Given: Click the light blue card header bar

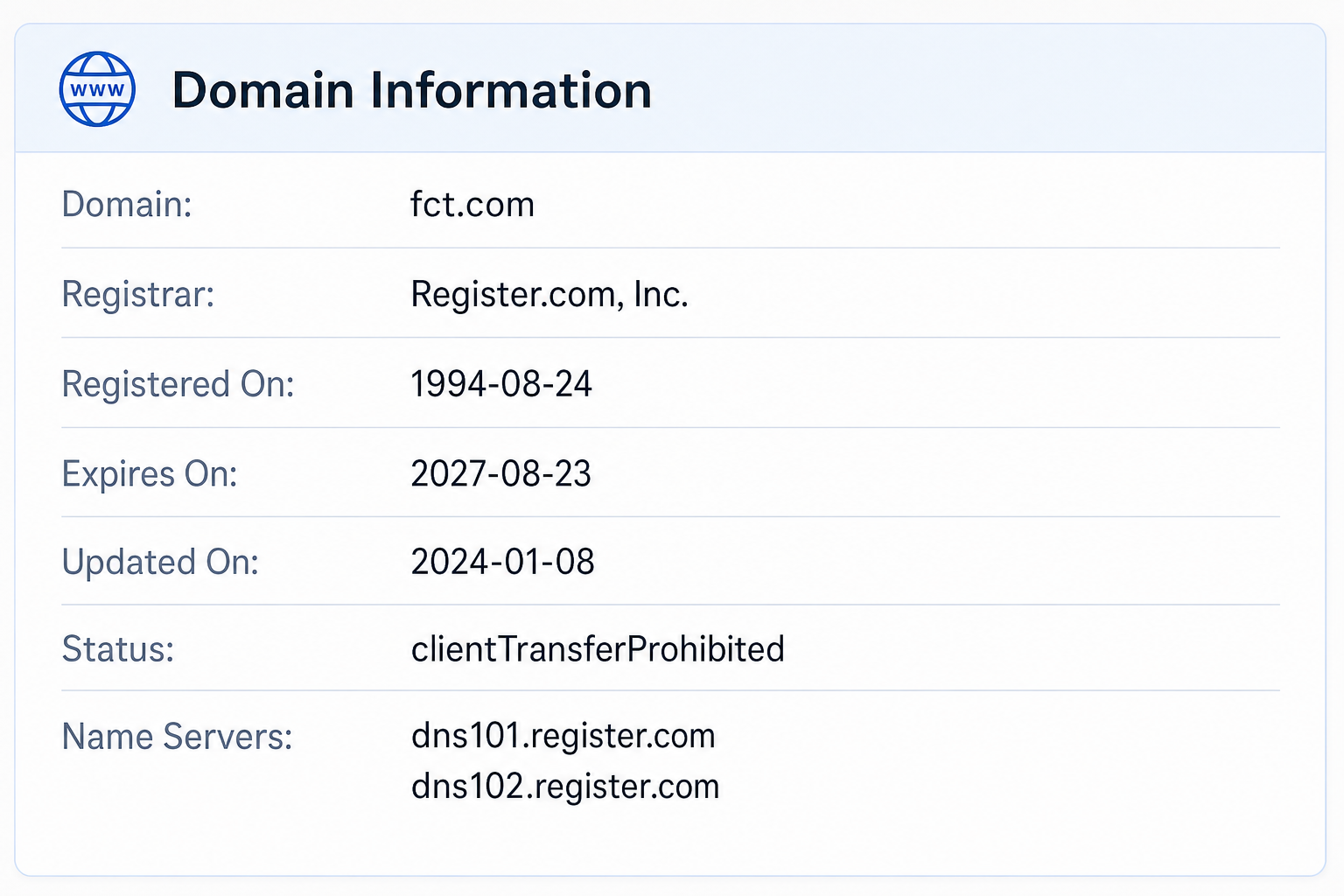Looking at the screenshot, I should tap(670, 88).
